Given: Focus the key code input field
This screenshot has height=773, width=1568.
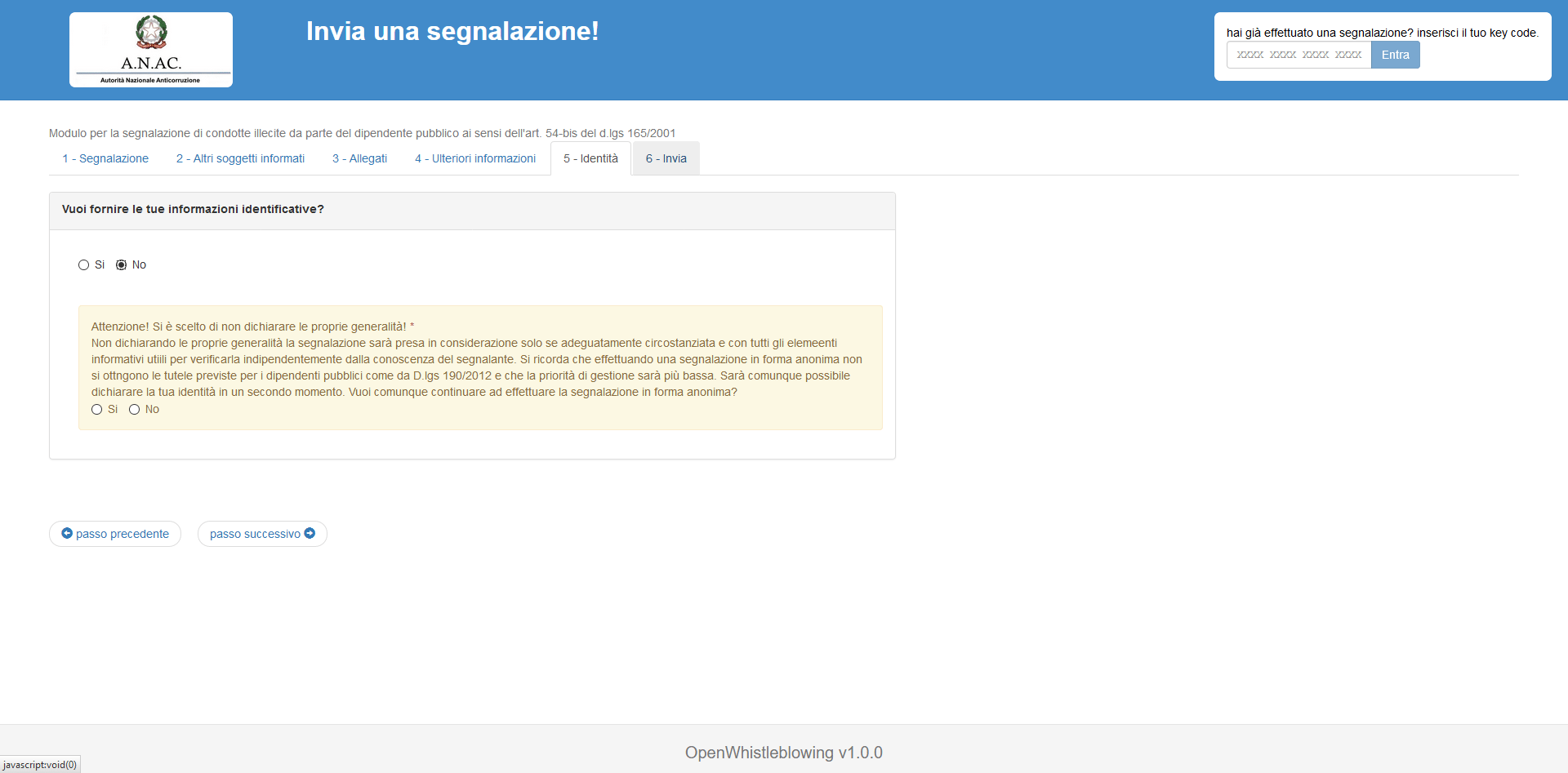Looking at the screenshot, I should coord(1298,55).
